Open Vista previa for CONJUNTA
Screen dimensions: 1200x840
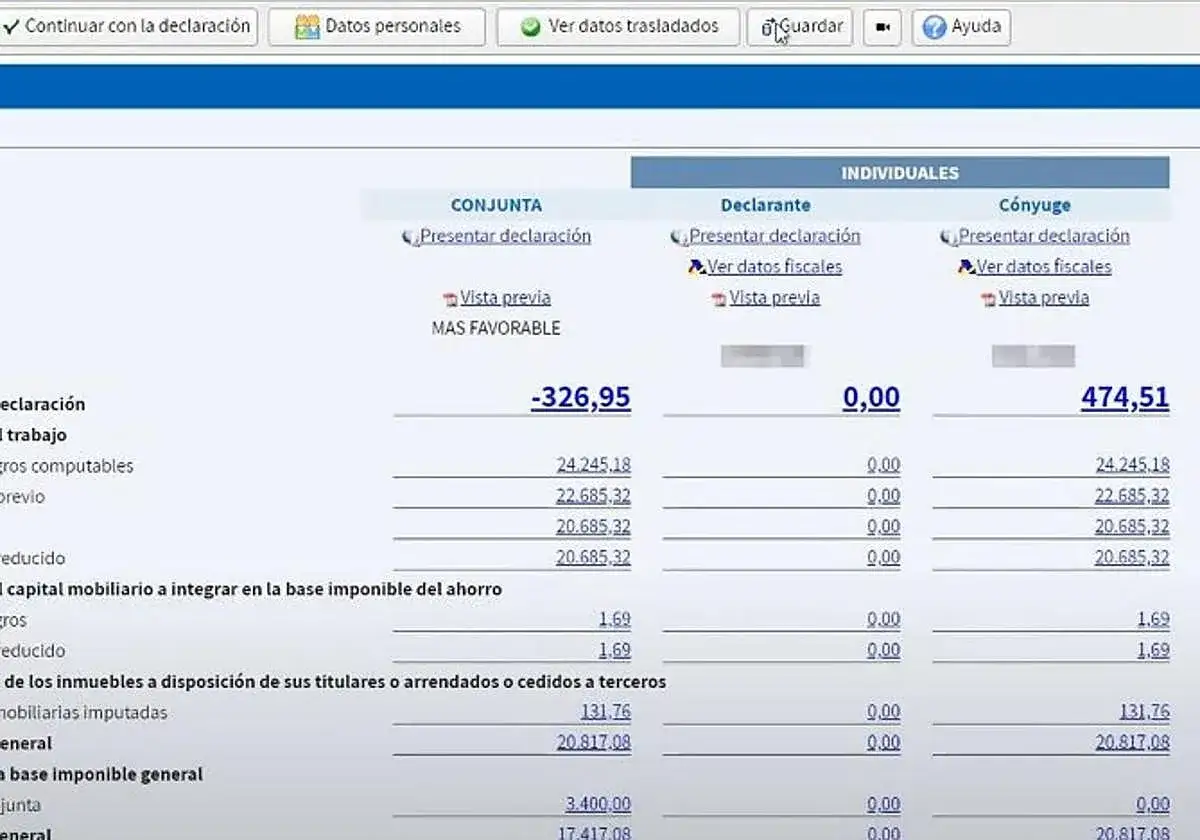[x=505, y=298]
